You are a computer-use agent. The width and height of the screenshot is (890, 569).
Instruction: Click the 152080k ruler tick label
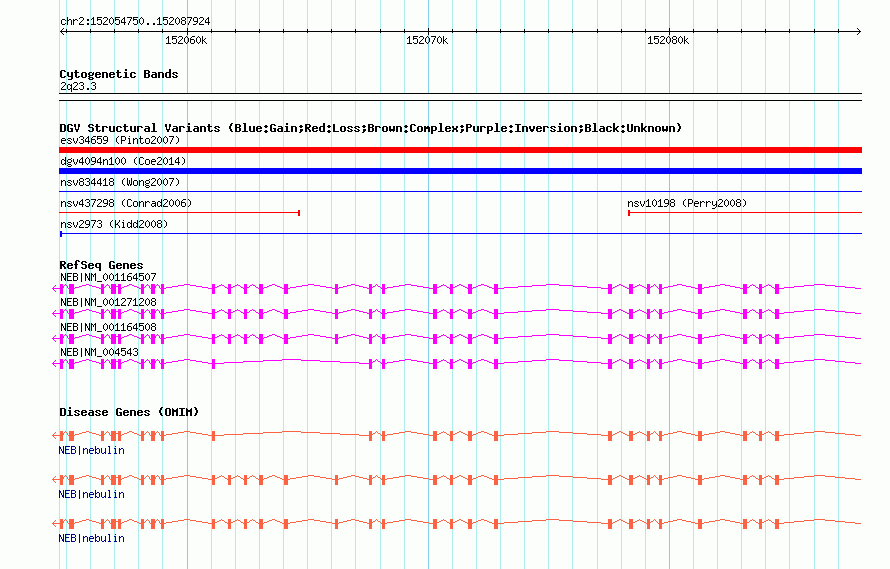point(668,40)
